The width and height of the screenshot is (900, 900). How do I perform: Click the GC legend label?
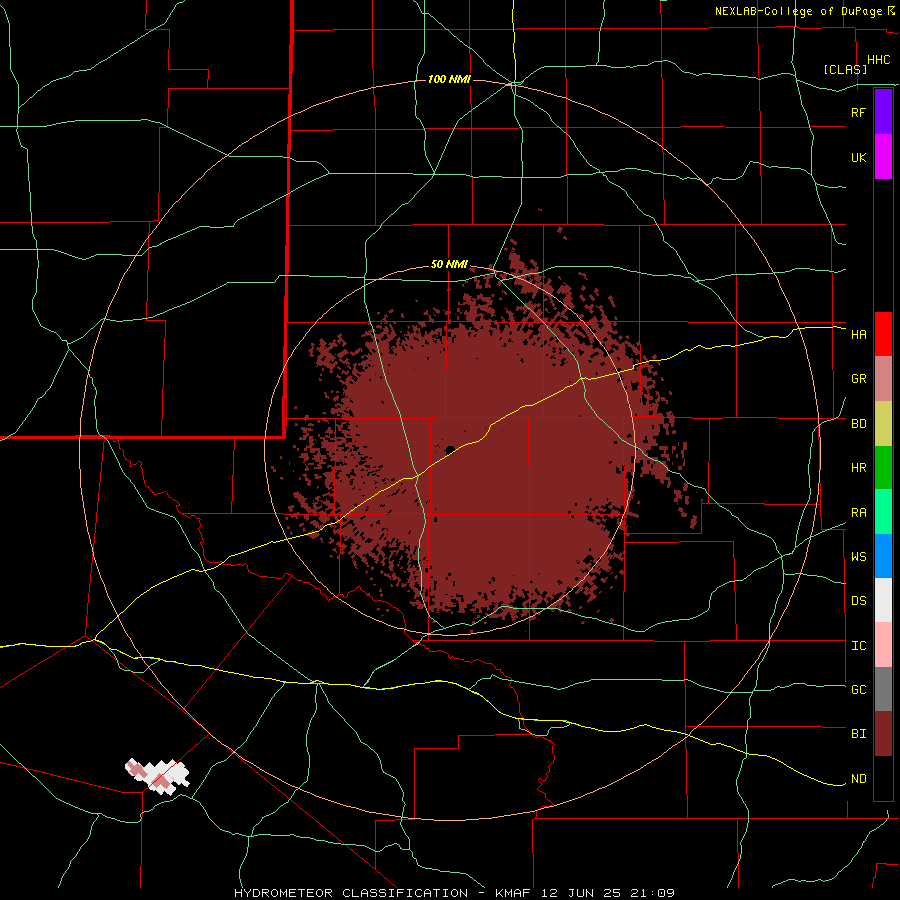[858, 690]
